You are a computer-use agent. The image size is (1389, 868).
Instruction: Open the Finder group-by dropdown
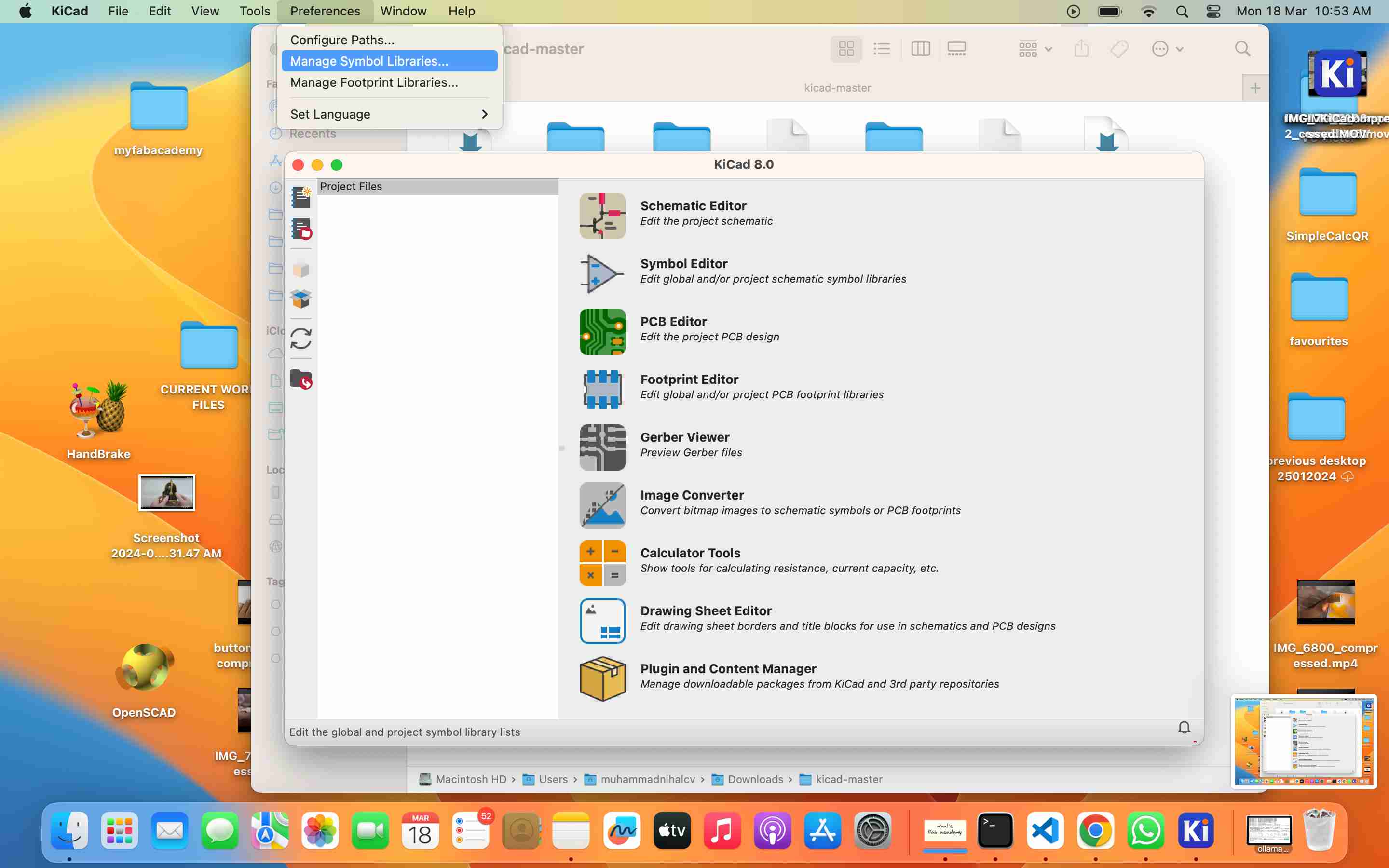[x=1035, y=49]
